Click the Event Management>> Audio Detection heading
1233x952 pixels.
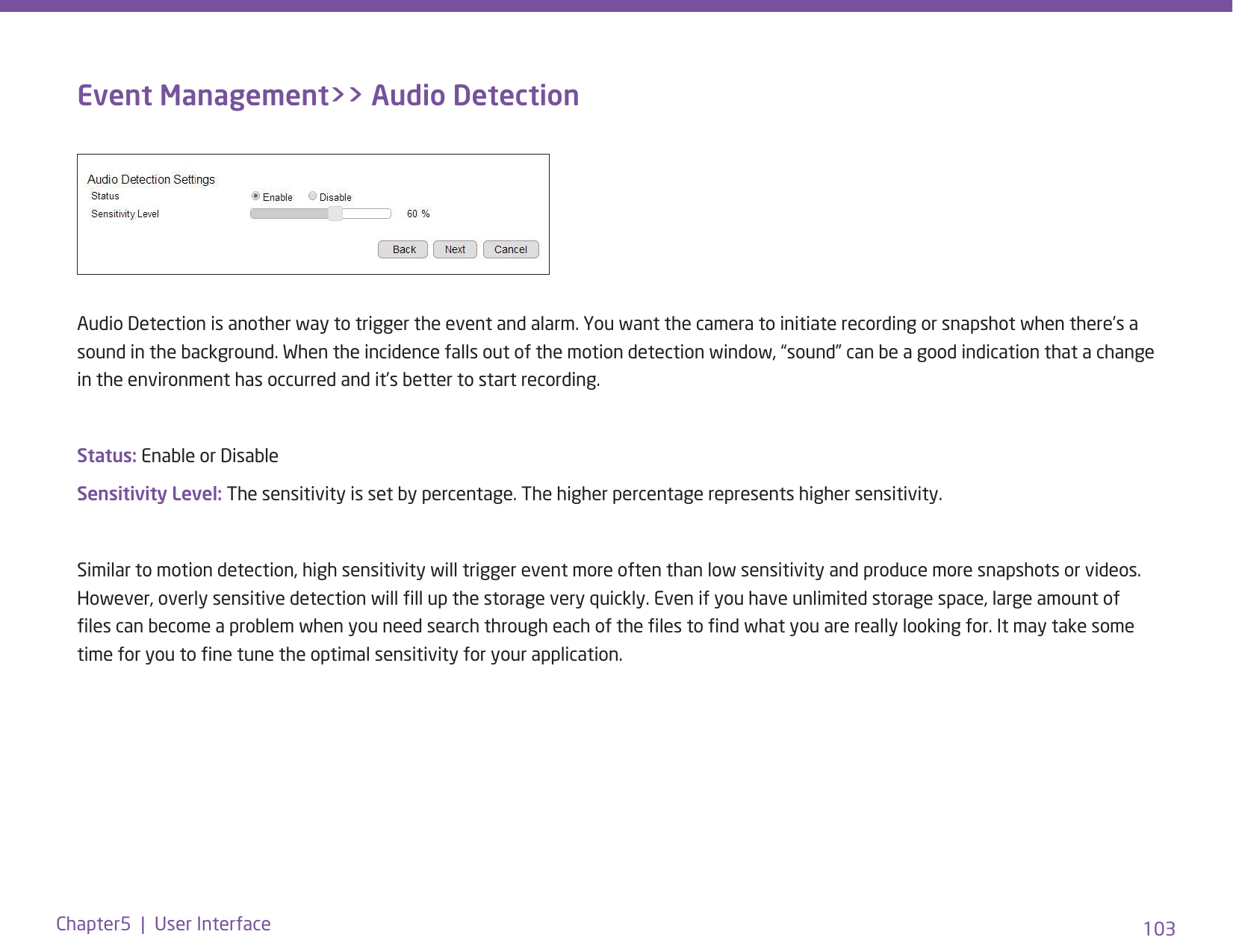pos(328,96)
